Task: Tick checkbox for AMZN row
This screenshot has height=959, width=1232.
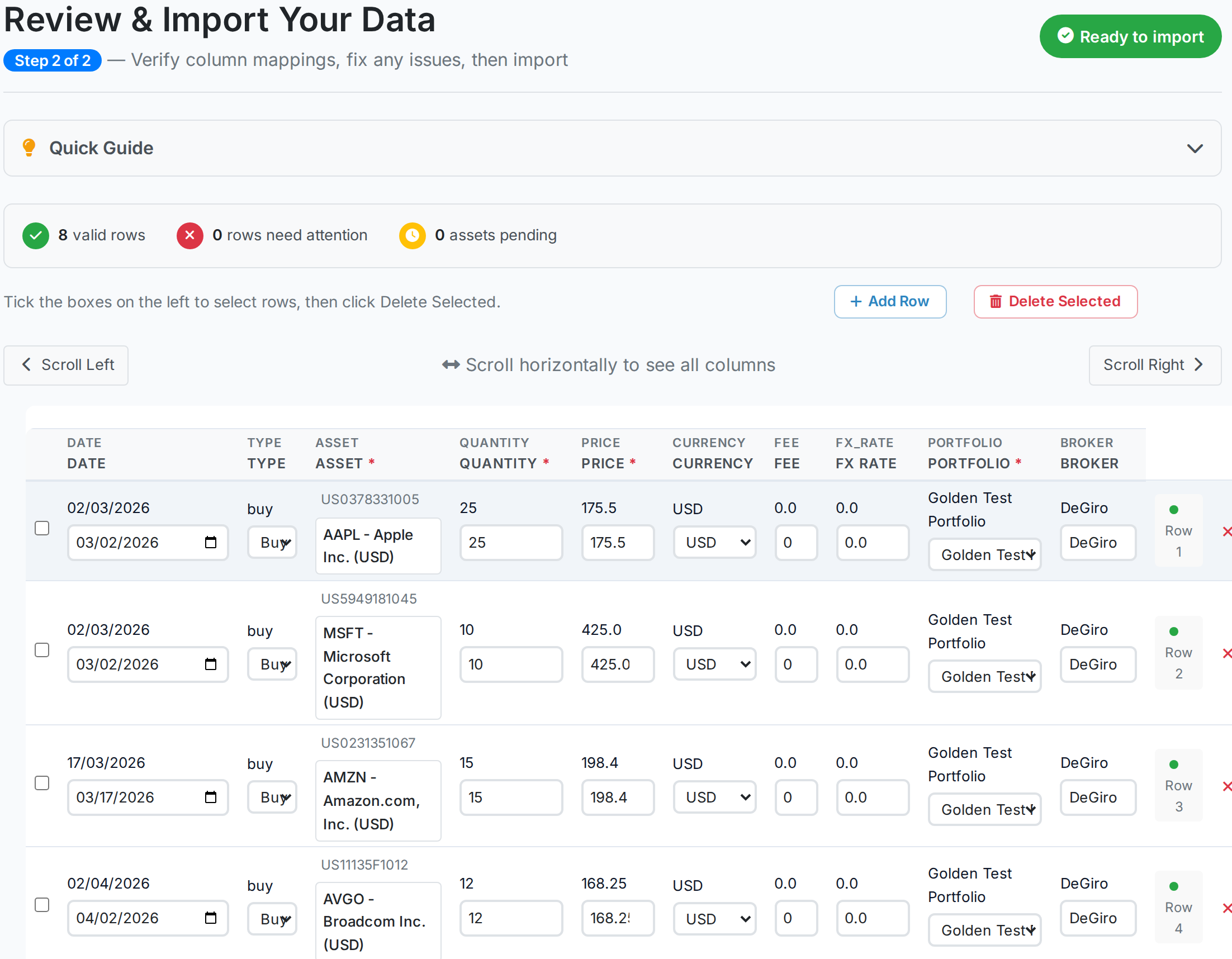Action: click(42, 784)
